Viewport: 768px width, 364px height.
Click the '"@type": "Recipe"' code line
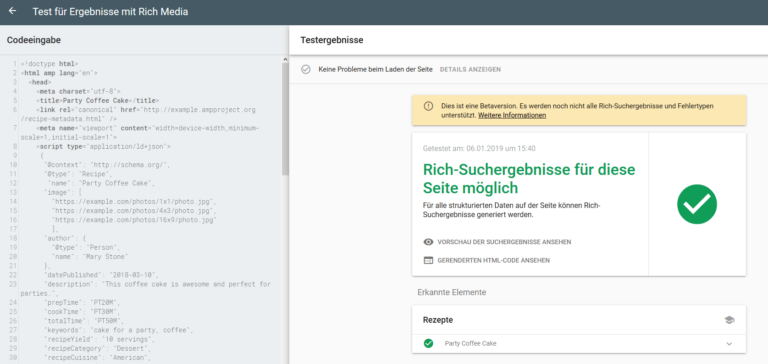click(78, 174)
